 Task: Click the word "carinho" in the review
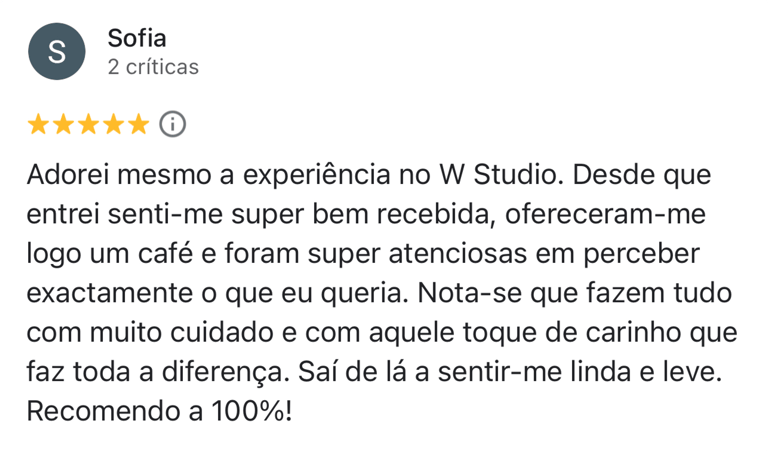coord(629,334)
